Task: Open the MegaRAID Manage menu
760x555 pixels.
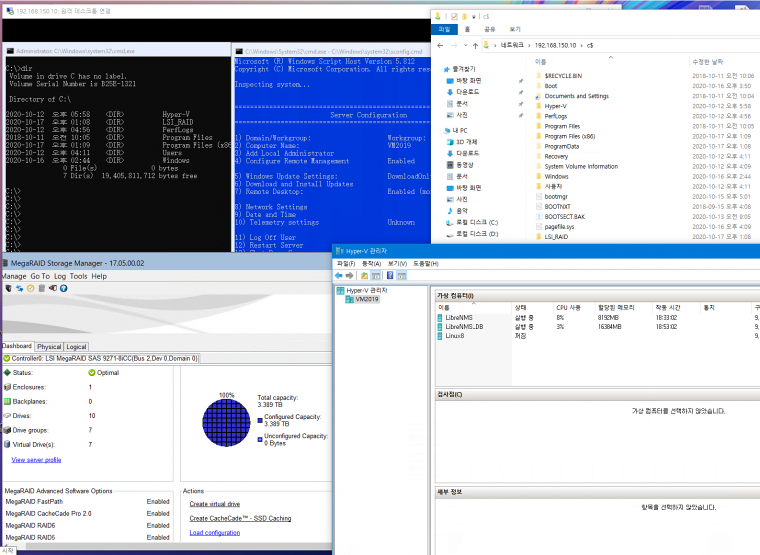Action: click(x=14, y=276)
